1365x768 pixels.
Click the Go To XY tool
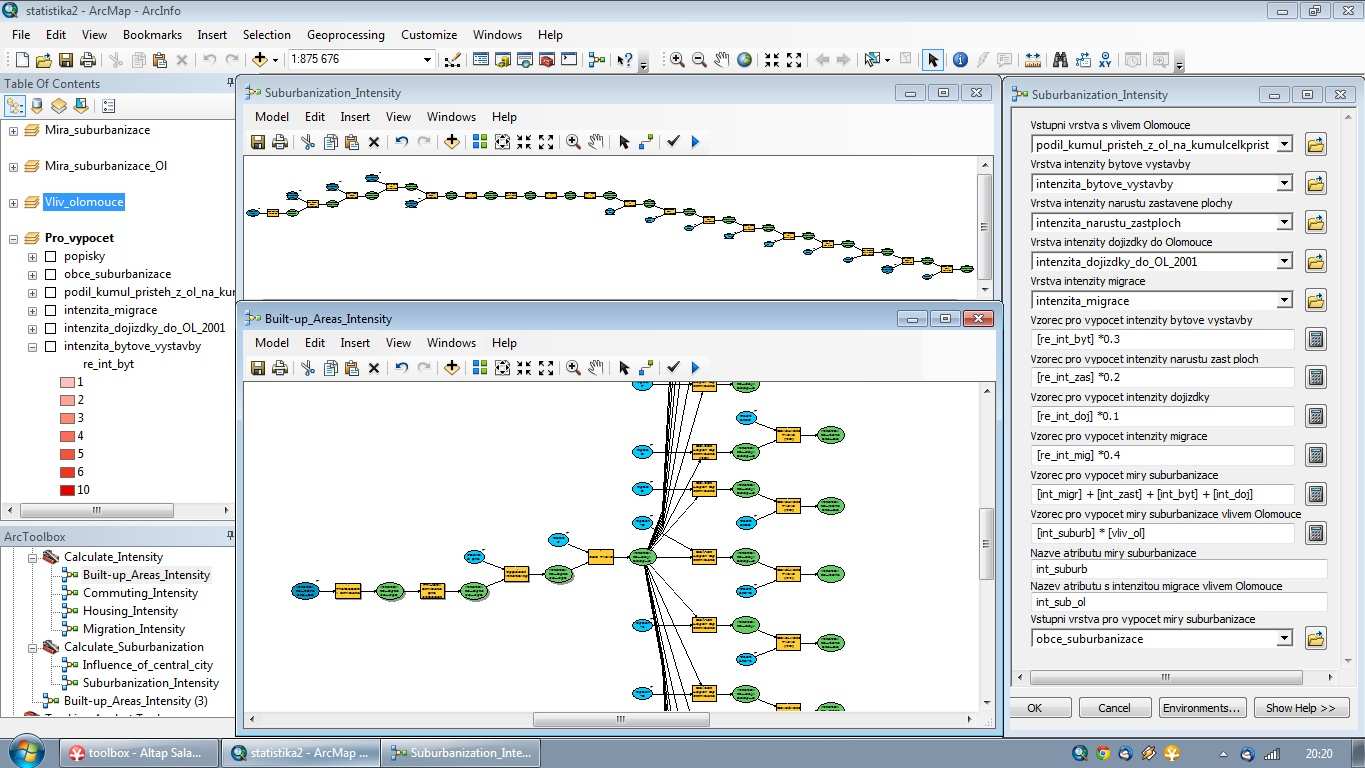pos(1105,60)
